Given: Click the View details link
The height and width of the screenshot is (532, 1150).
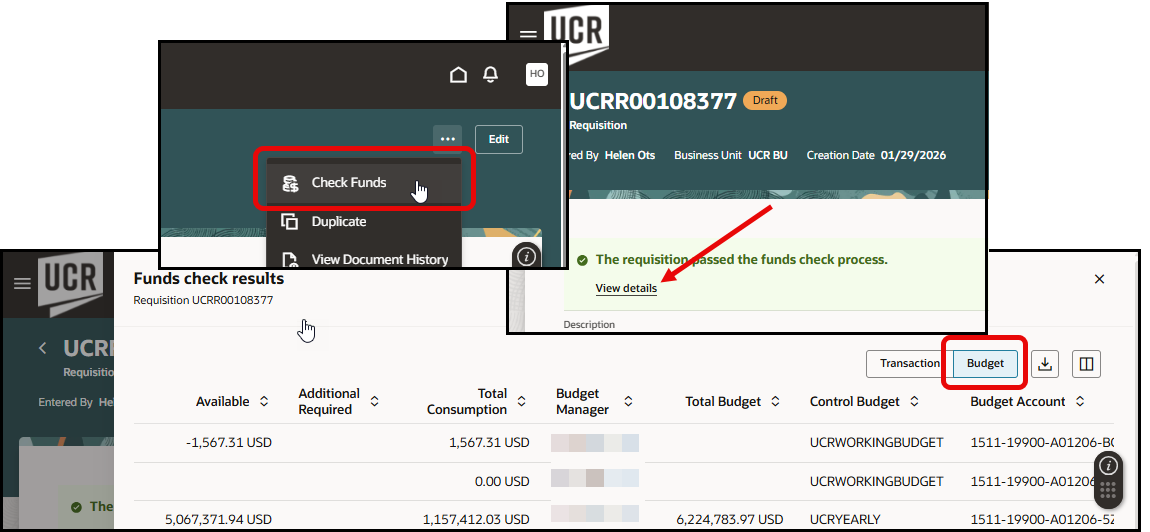Looking at the screenshot, I should [626, 288].
